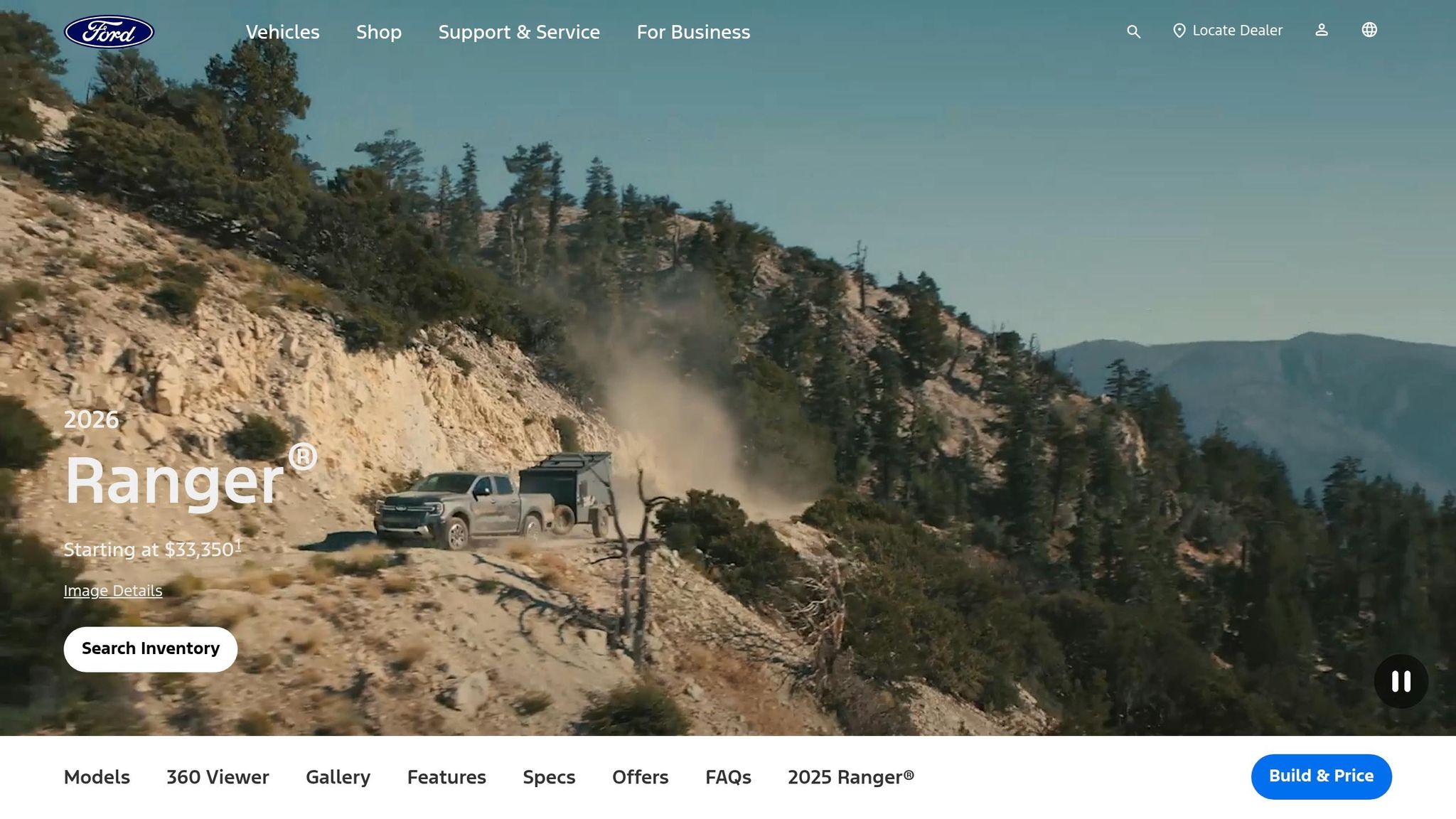Click the Ford oval logo
The image size is (1456, 819).
coord(109,32)
